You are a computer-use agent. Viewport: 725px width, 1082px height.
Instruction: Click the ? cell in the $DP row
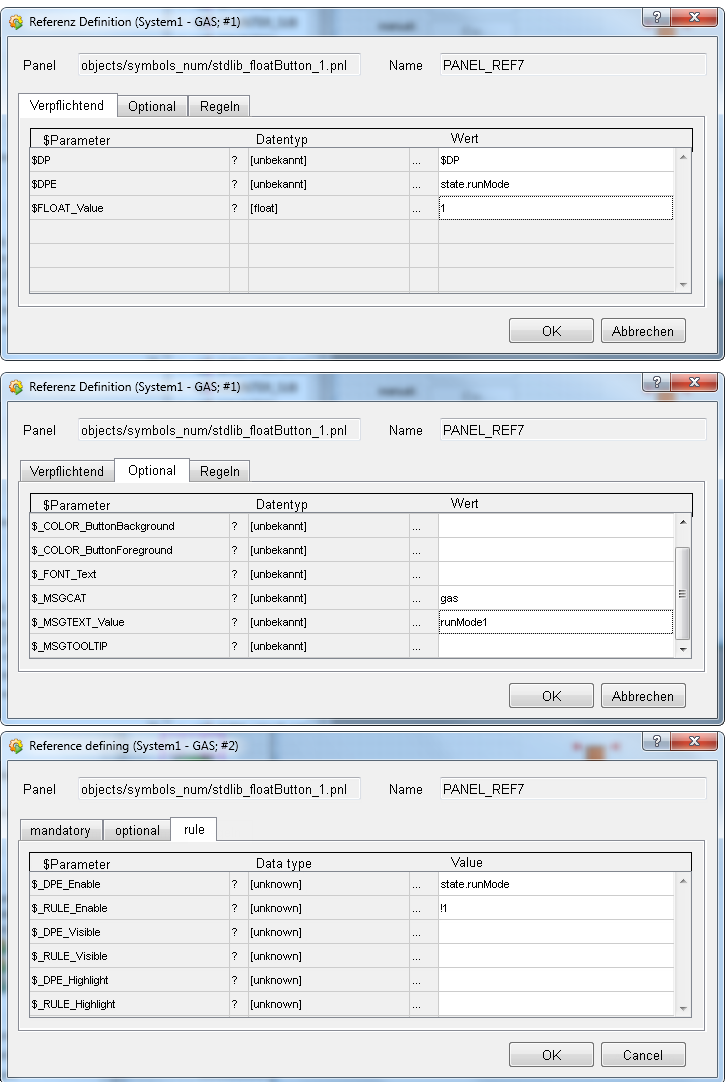(x=239, y=160)
